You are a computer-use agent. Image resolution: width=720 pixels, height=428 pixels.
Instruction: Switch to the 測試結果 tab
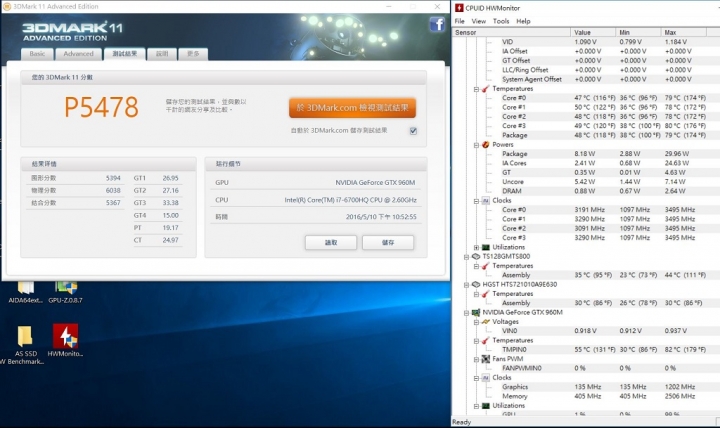click(x=124, y=54)
